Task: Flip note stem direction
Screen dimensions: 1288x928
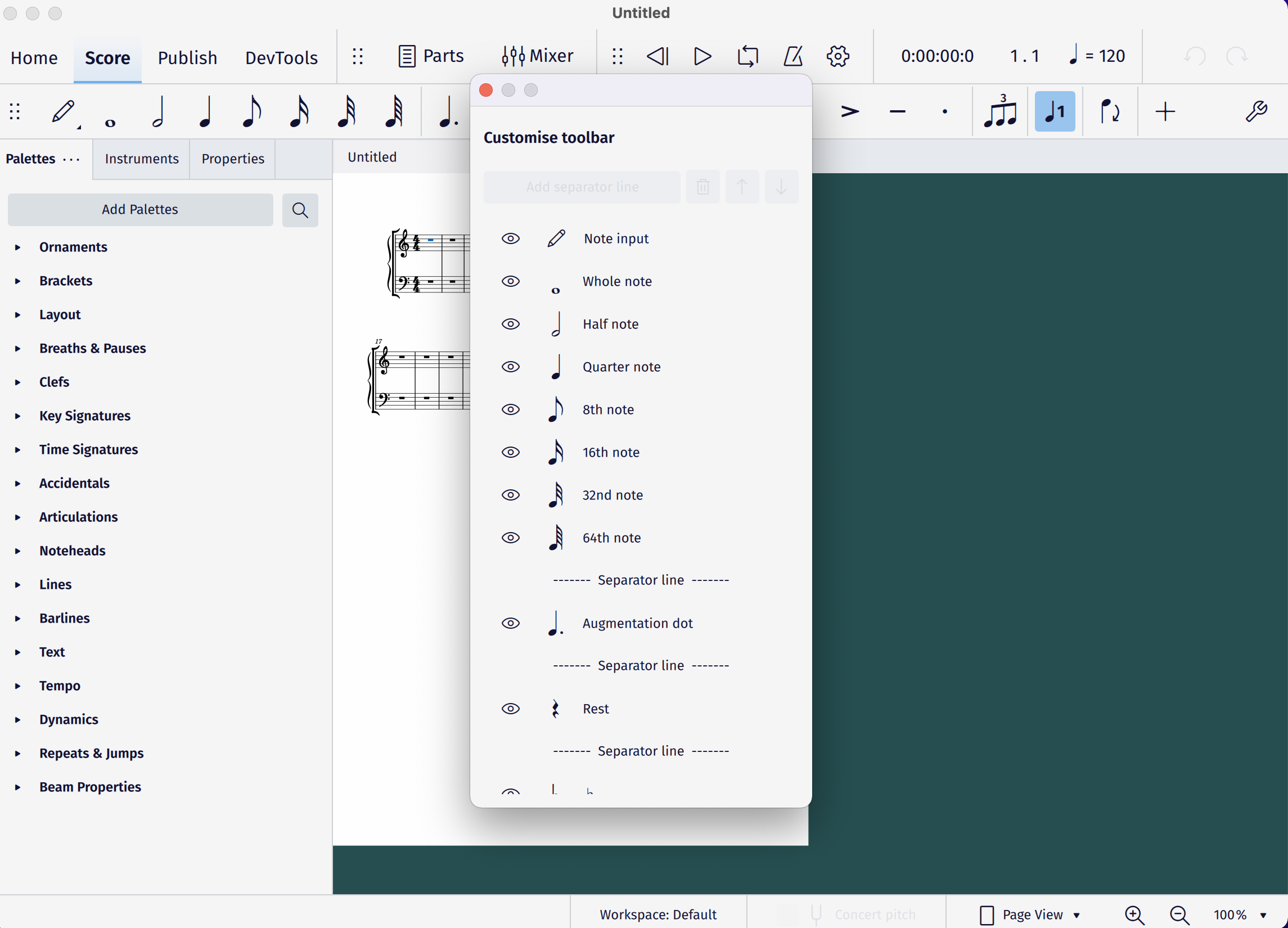Action: pos(1110,111)
